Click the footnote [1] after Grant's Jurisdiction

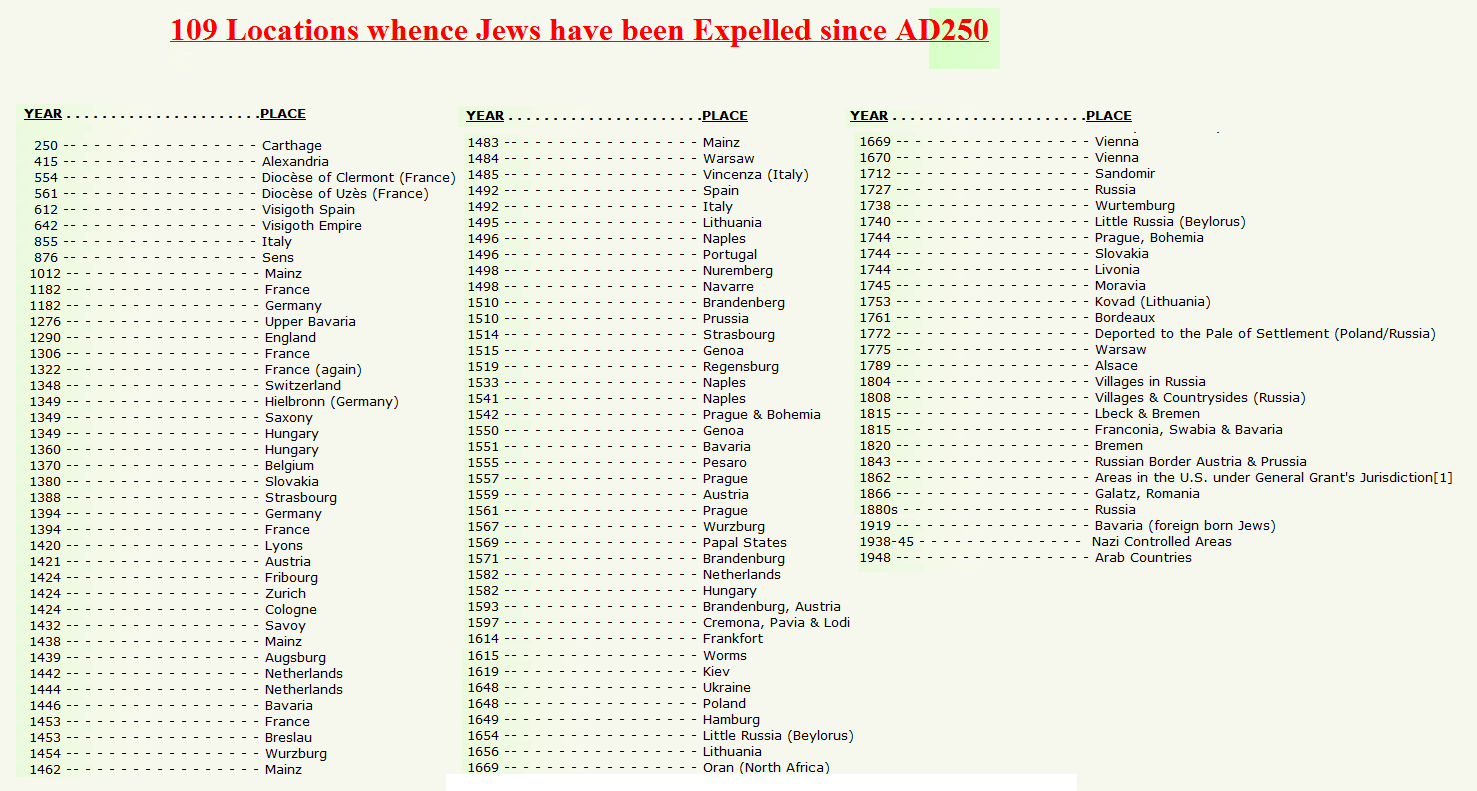(x=1443, y=478)
